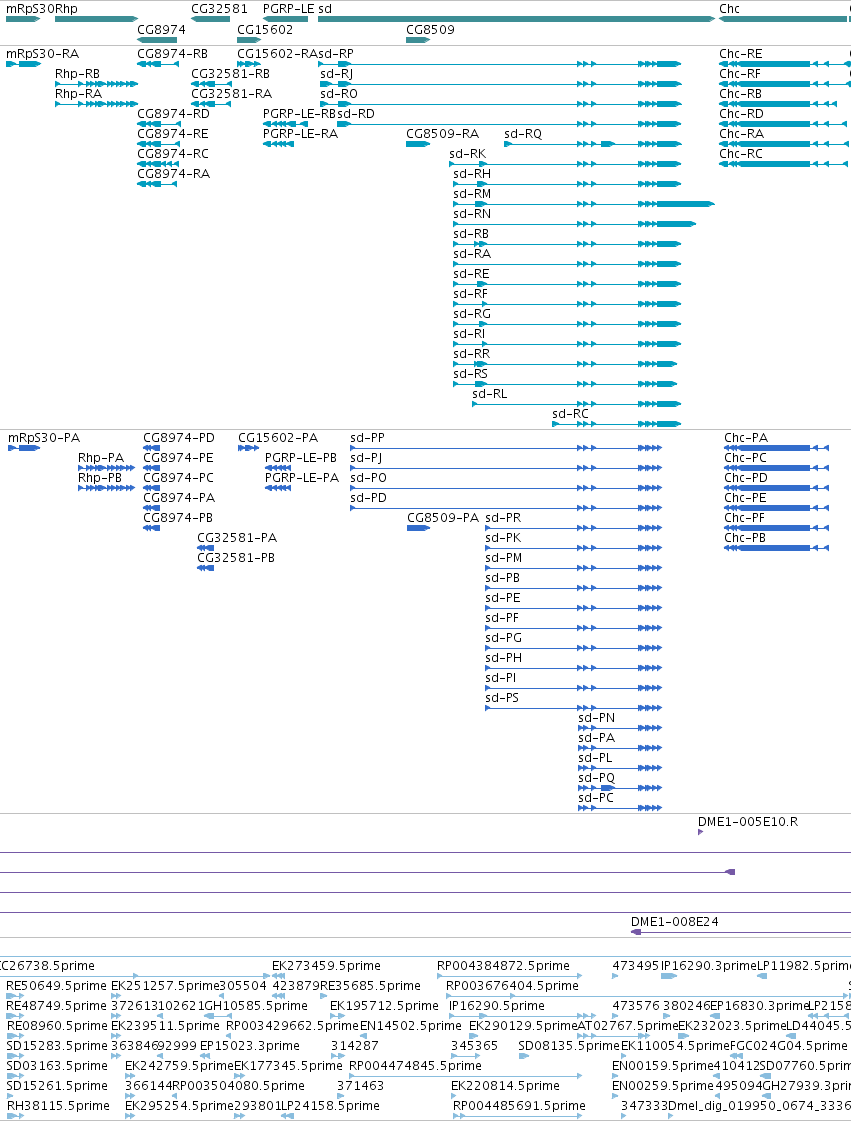Click the Chc-RC transcript label
The width and height of the screenshot is (851, 1121).
[x=741, y=154]
